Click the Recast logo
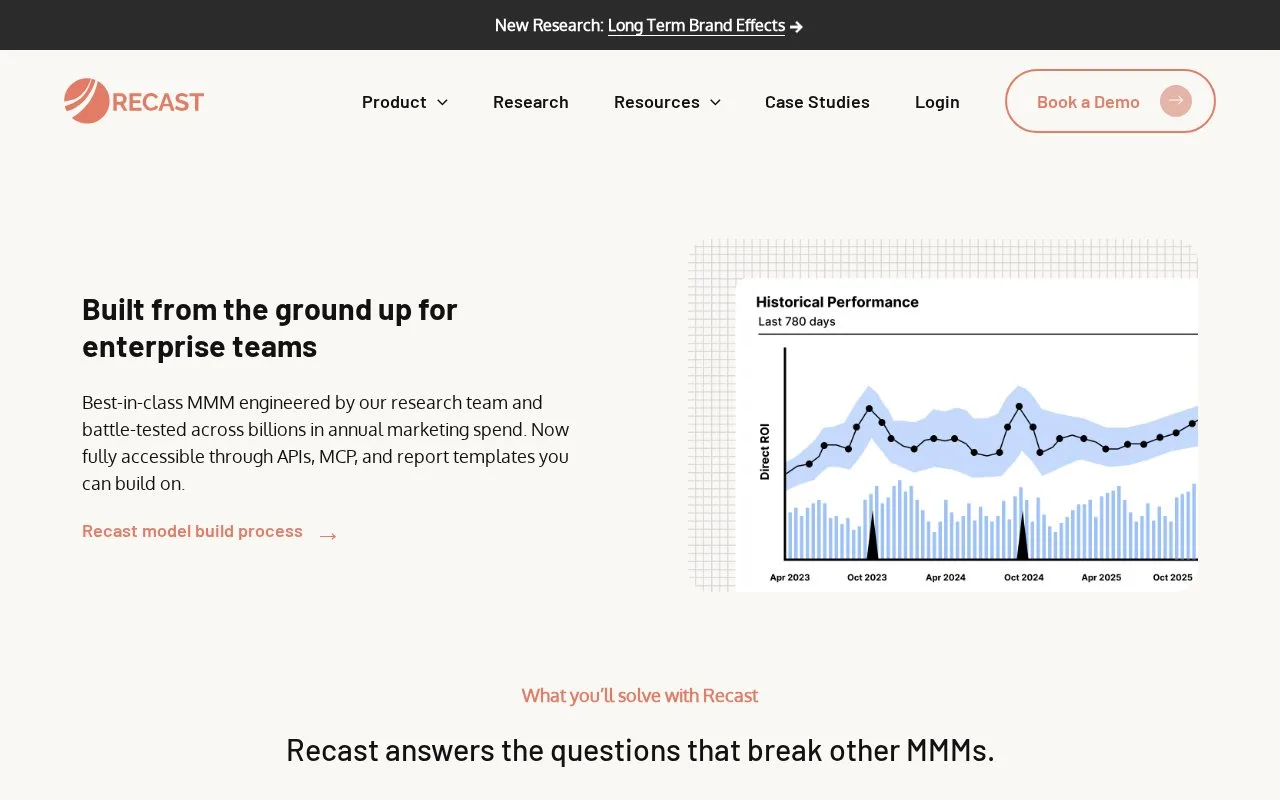Screen dimensions: 1280x800 point(134,101)
